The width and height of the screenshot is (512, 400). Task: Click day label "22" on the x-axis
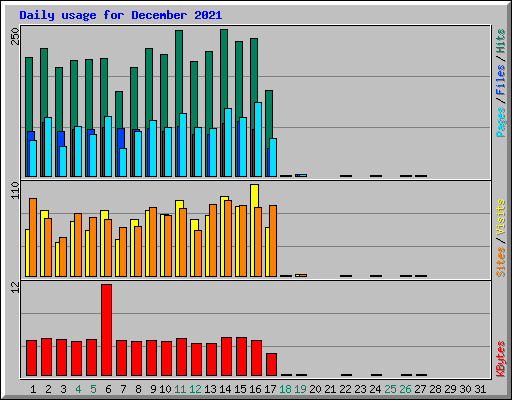point(345,389)
